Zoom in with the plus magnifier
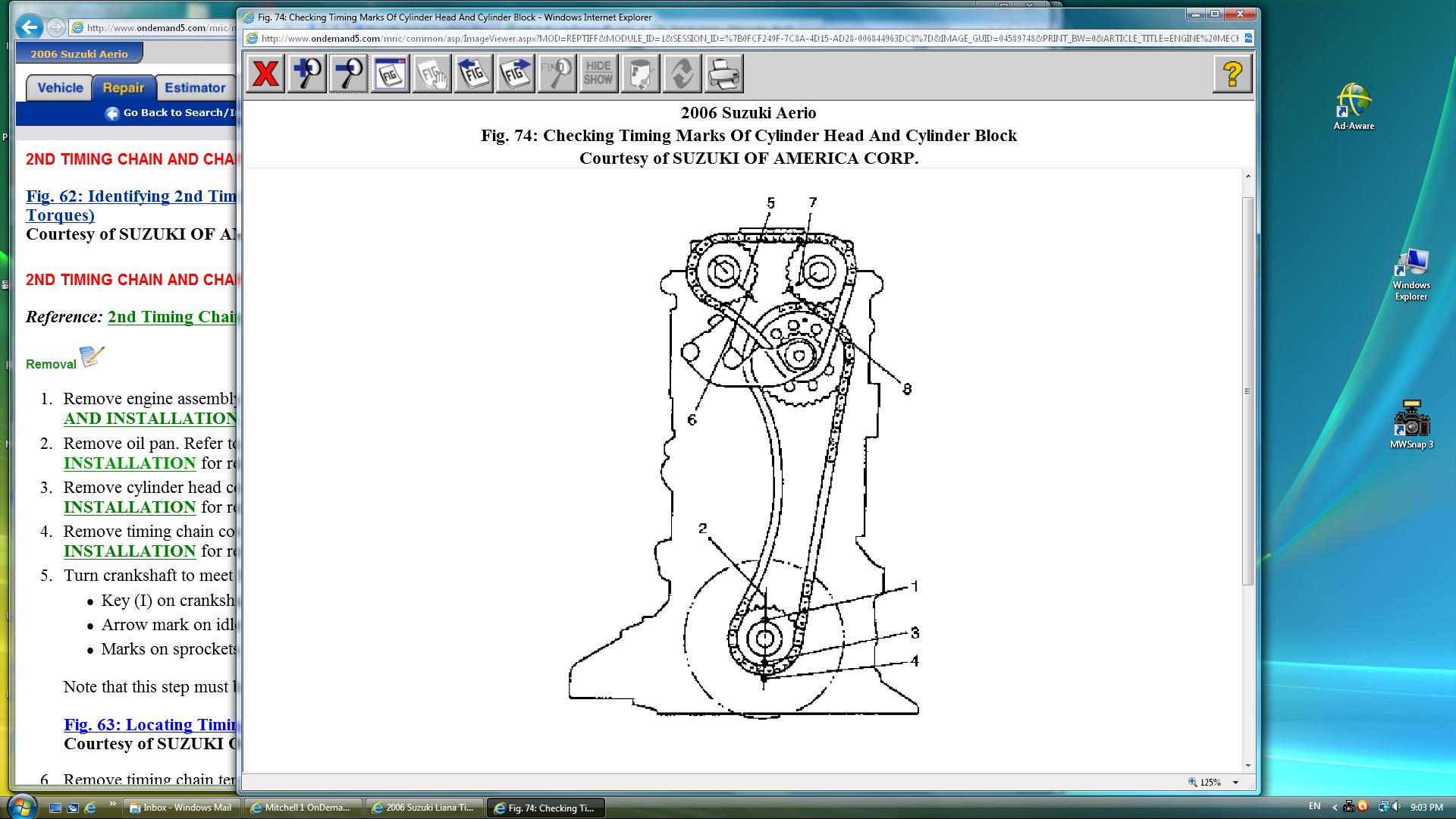 pyautogui.click(x=307, y=74)
